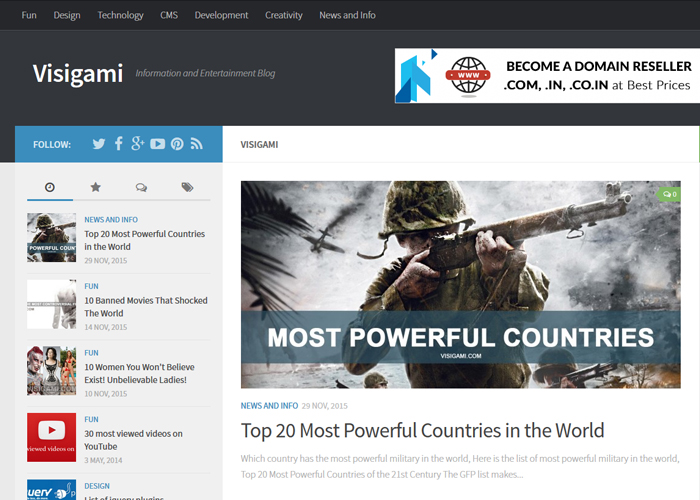Screen dimensions: 700x500
Task: Open the comment count badge on featured image
Action: click(x=669, y=194)
